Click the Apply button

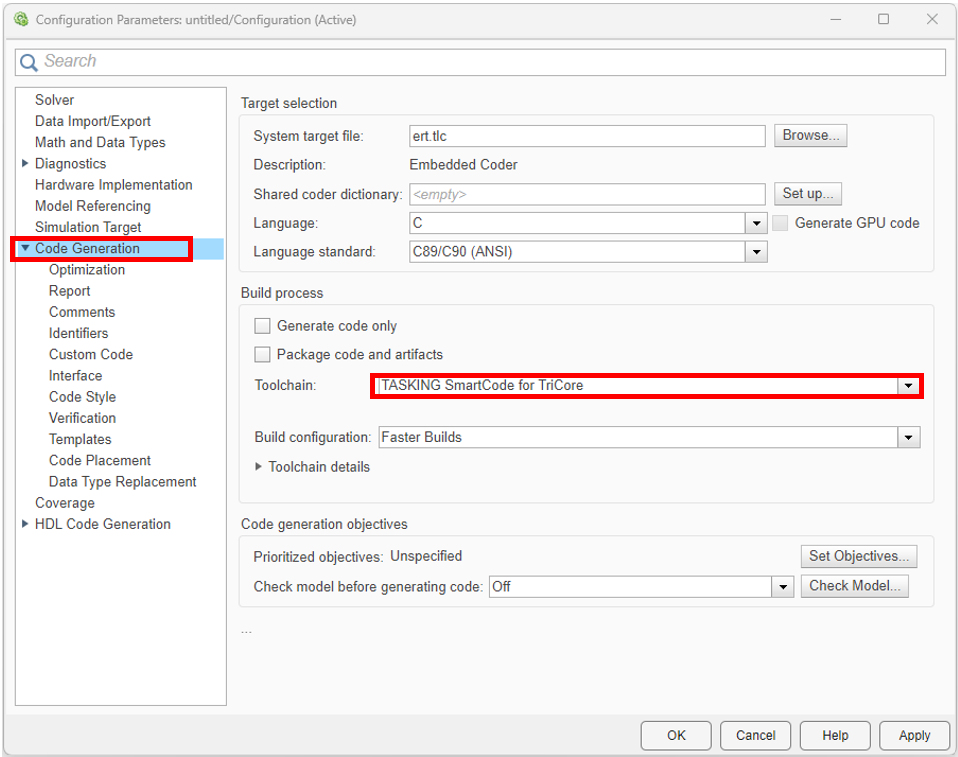(x=914, y=735)
